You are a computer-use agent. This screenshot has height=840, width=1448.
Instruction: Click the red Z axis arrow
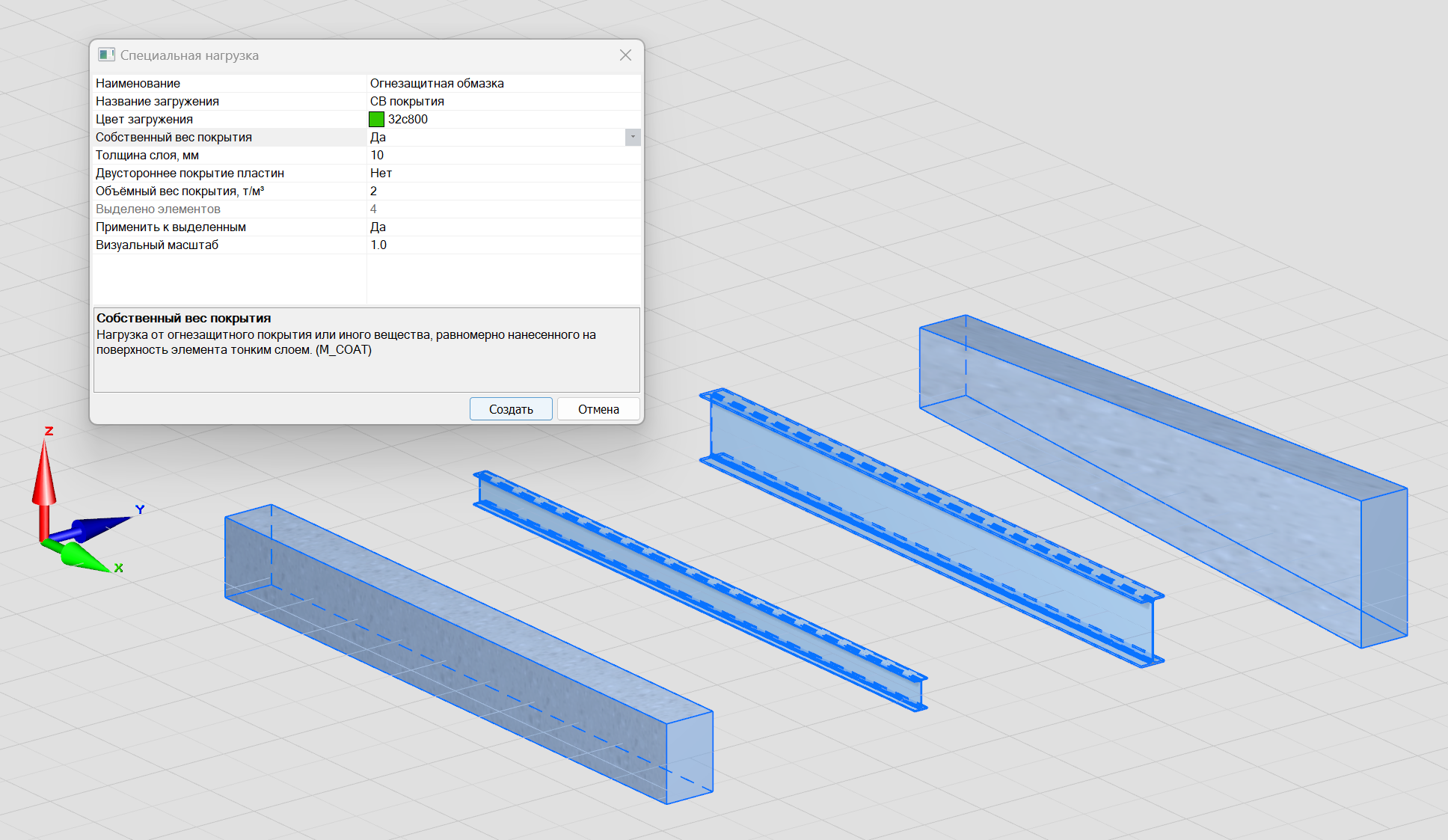44,479
